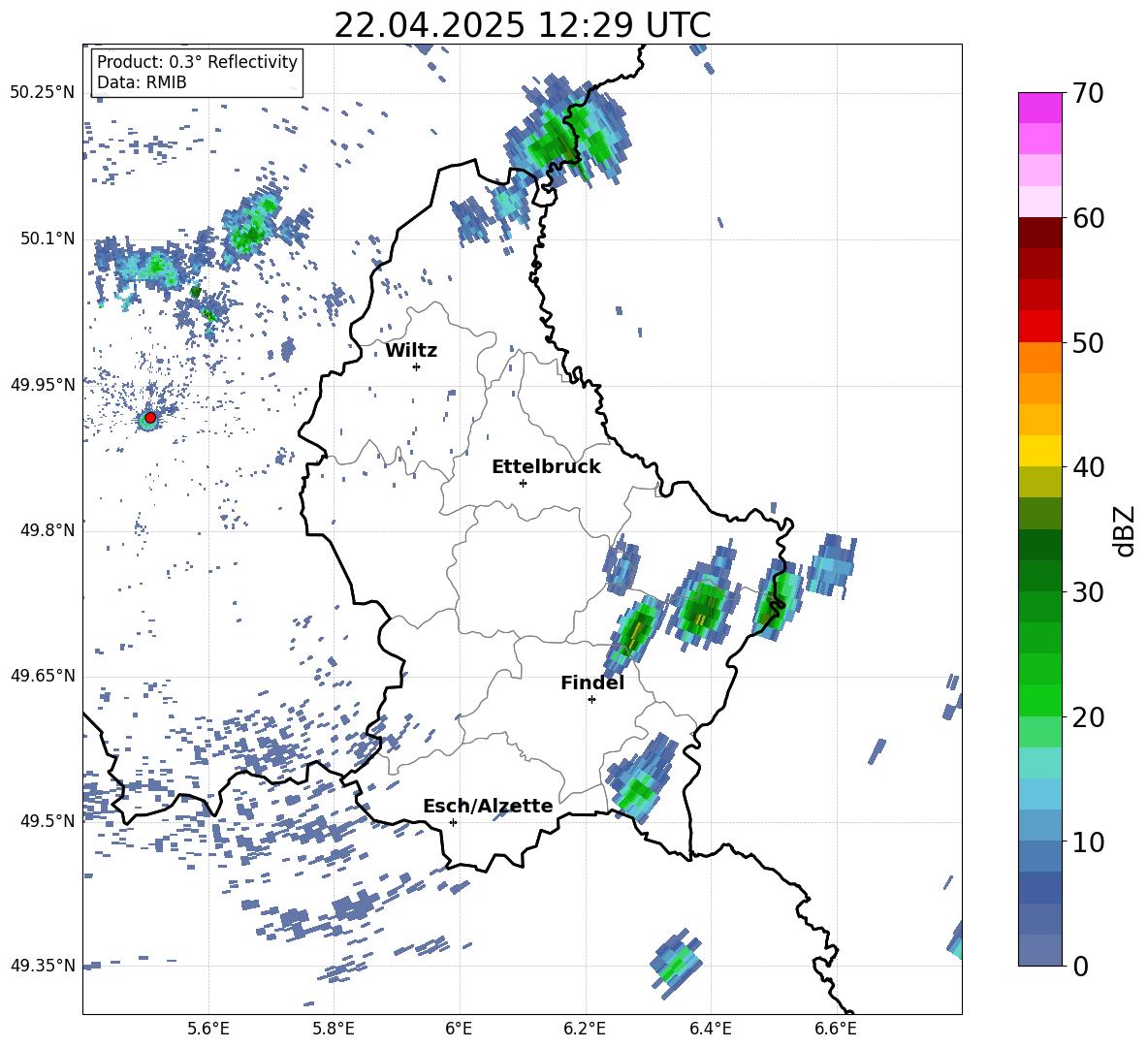This screenshot has width=1148, height=1048.
Task: Click the magenta swatch at colorbar top
Action: [1039, 109]
